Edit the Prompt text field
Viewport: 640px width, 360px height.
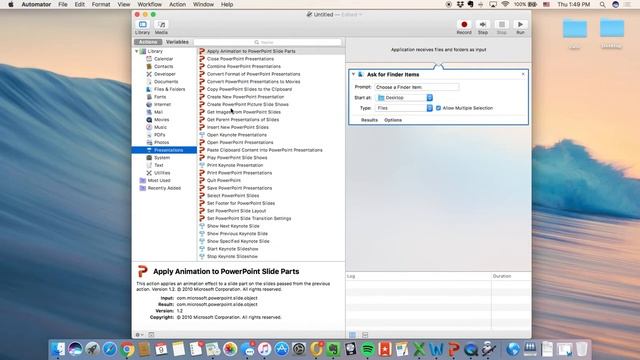(416, 87)
